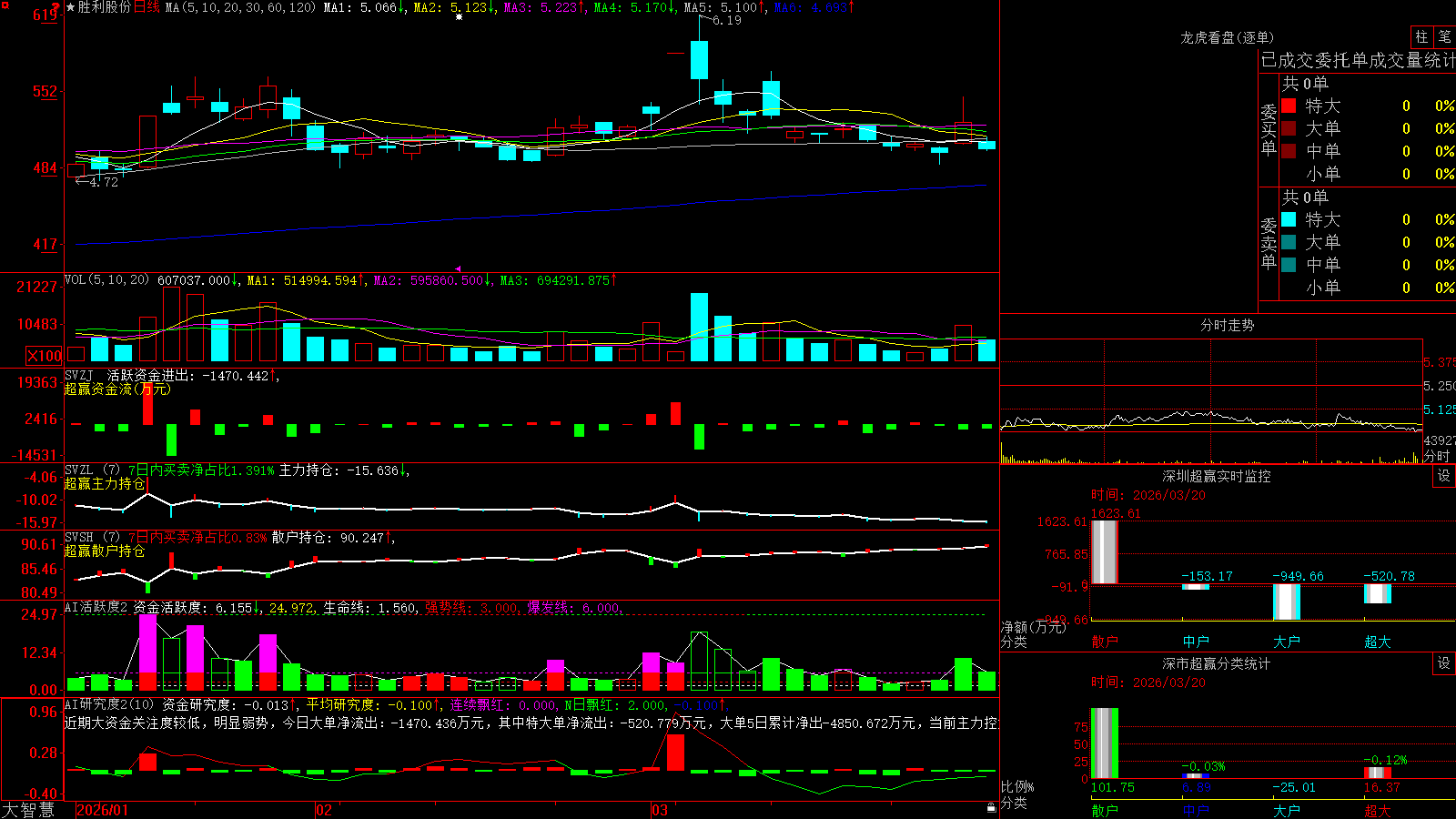Click the AI研究度2(10) indicator label

[109, 704]
